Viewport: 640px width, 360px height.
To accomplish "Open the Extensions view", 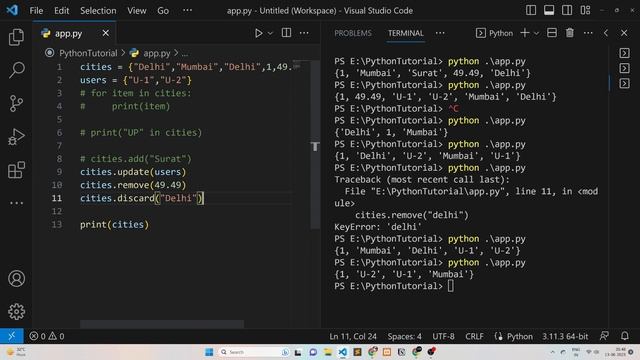I will [x=16, y=170].
